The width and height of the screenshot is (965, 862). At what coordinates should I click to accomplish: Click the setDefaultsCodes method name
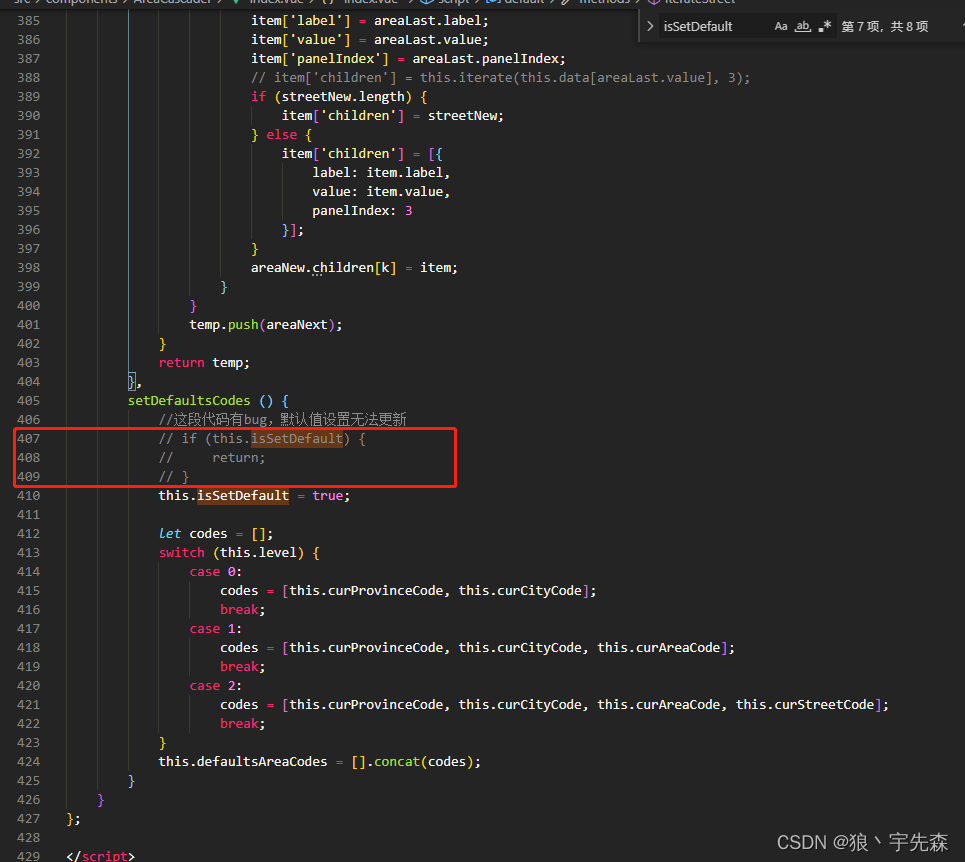point(189,401)
